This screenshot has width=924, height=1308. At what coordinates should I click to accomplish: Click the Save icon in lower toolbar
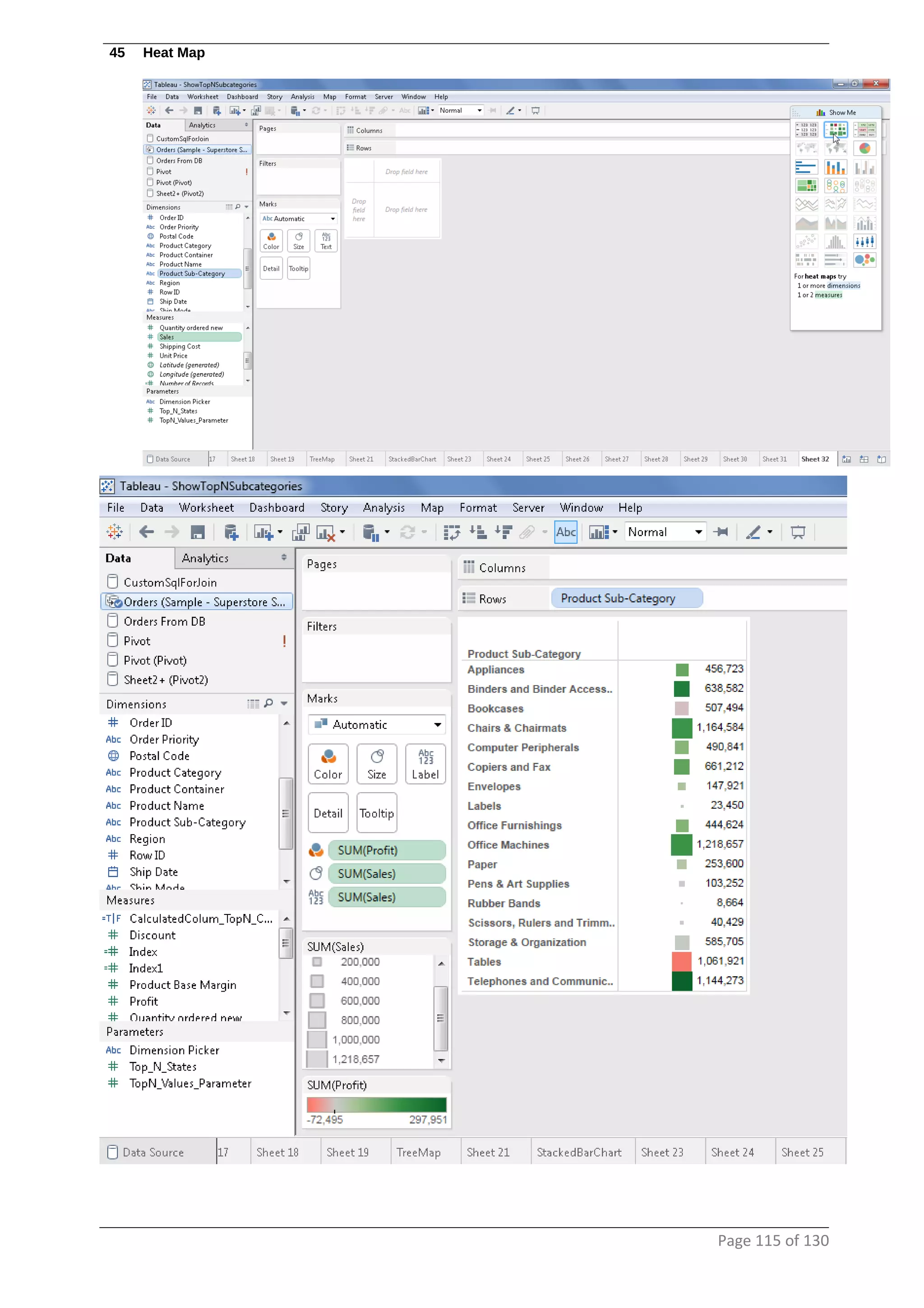coord(198,532)
